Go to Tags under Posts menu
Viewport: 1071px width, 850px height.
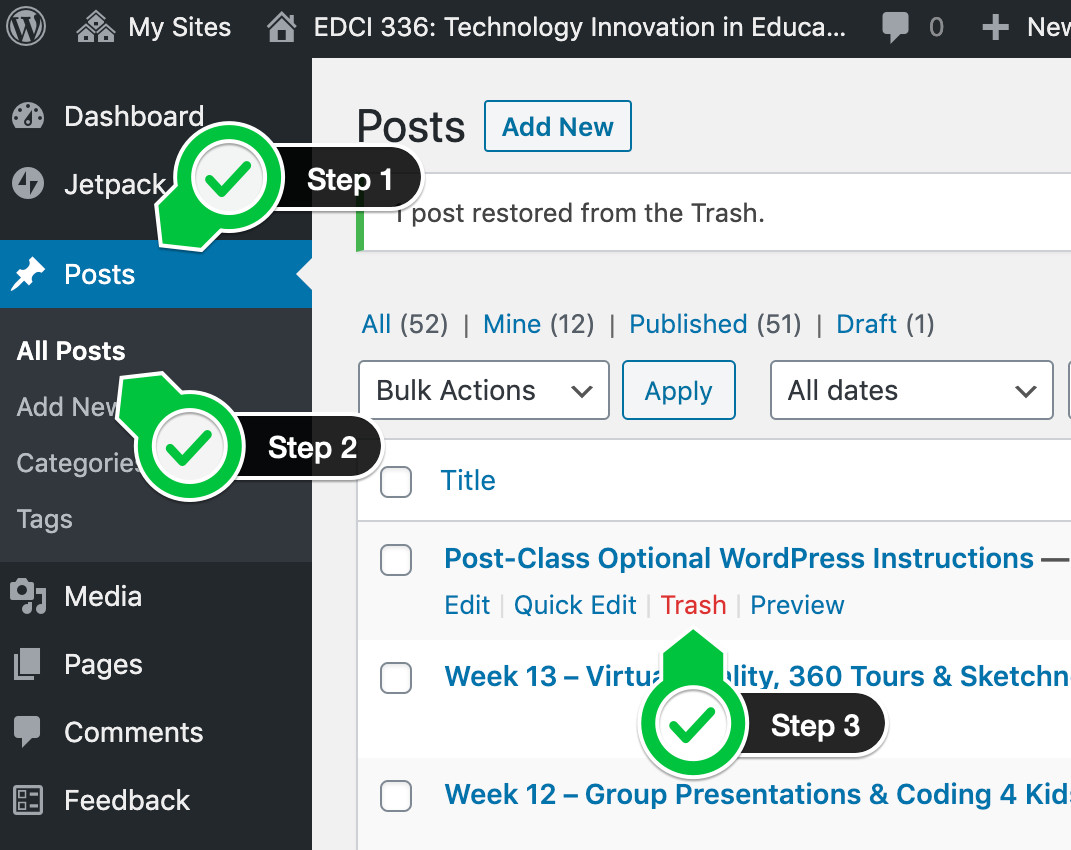[x=45, y=519]
